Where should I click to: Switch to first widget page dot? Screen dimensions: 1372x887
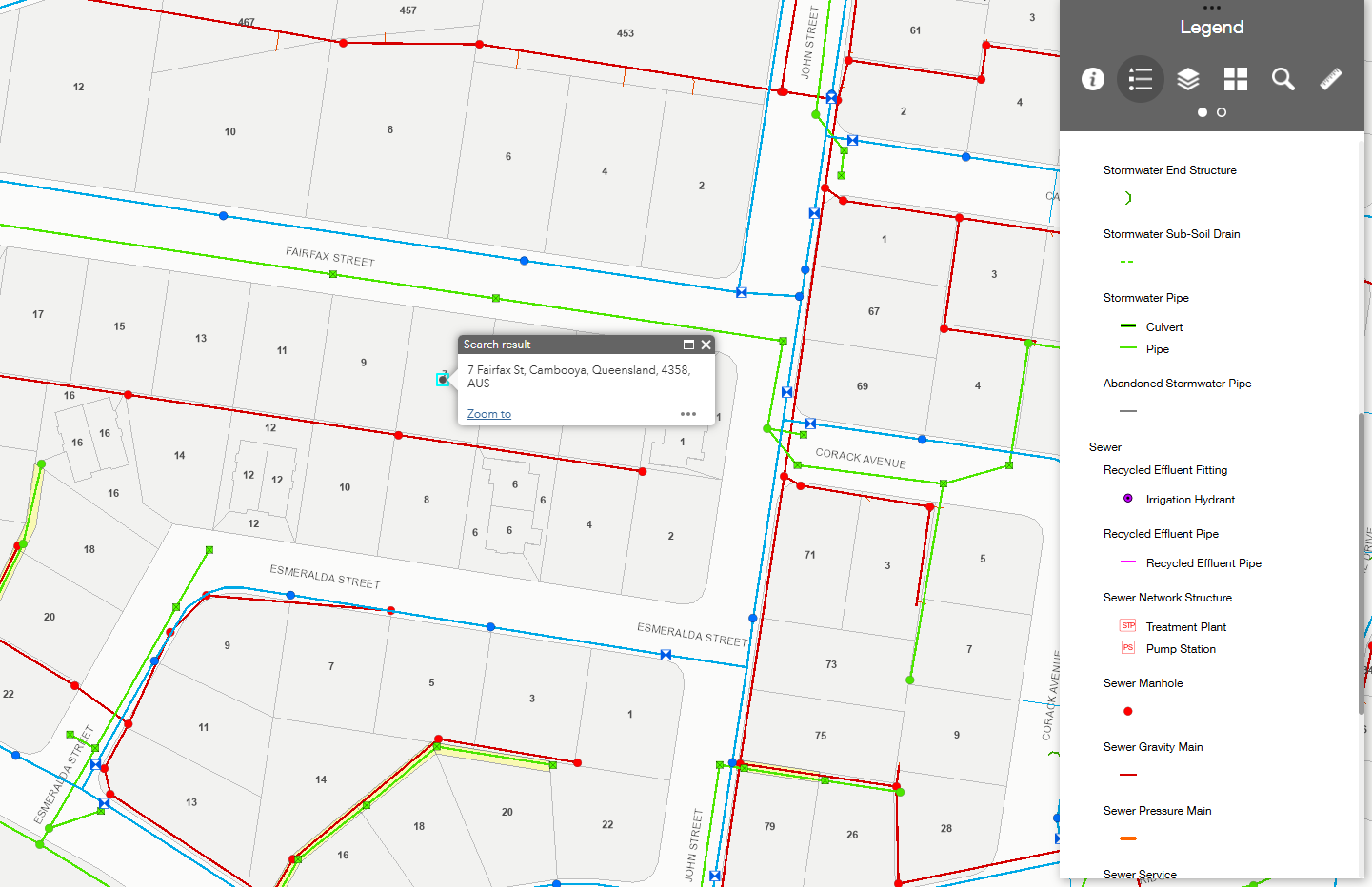(x=1203, y=112)
